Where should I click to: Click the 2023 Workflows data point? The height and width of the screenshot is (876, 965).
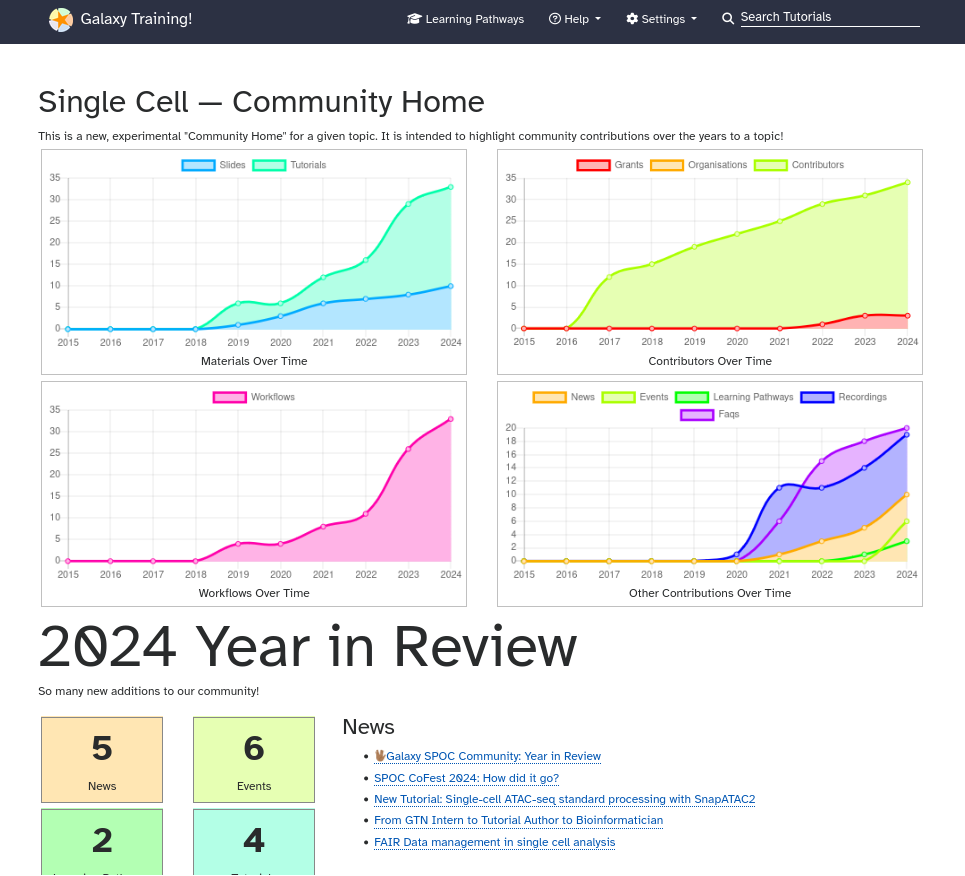[x=408, y=449]
